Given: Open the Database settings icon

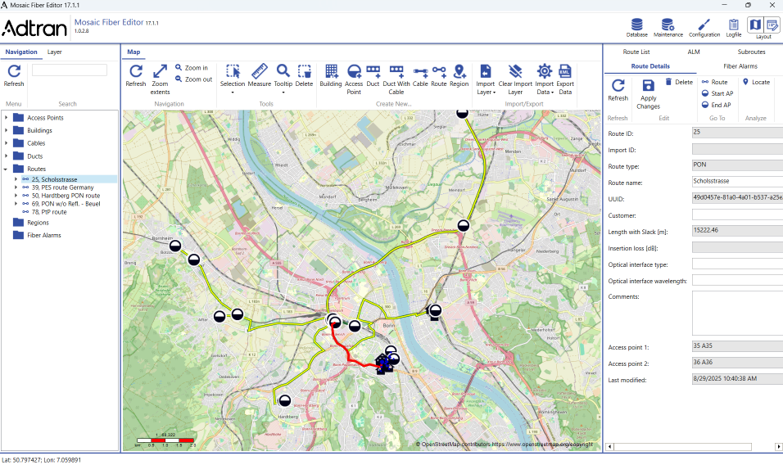Looking at the screenshot, I should 637,28.
